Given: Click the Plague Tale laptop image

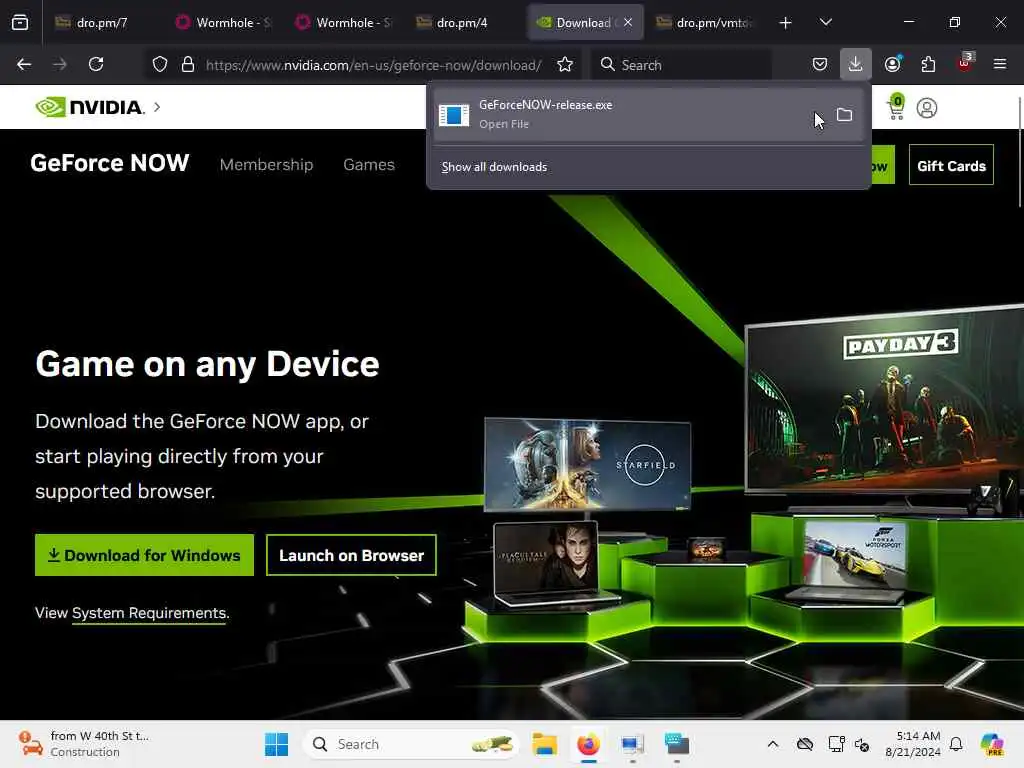Looking at the screenshot, I should point(547,556).
